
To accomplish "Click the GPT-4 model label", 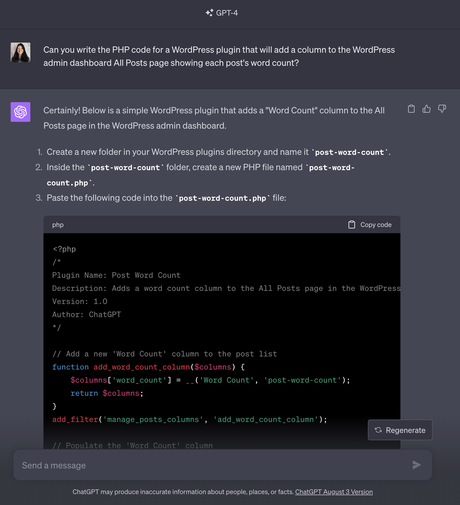I will pyautogui.click(x=227, y=13).
